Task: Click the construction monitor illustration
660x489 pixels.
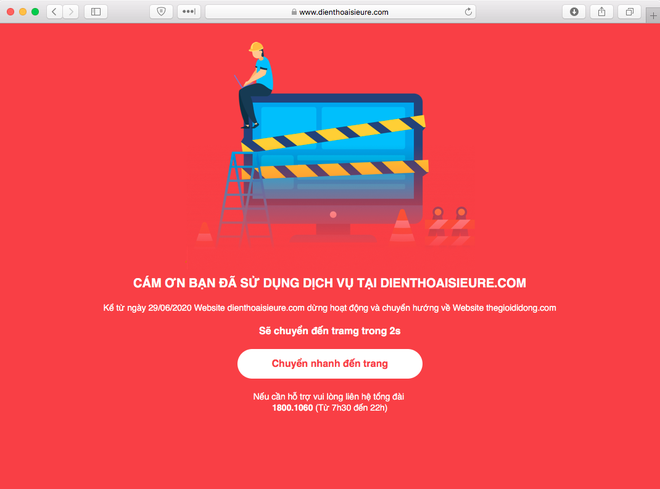Action: coord(333,164)
